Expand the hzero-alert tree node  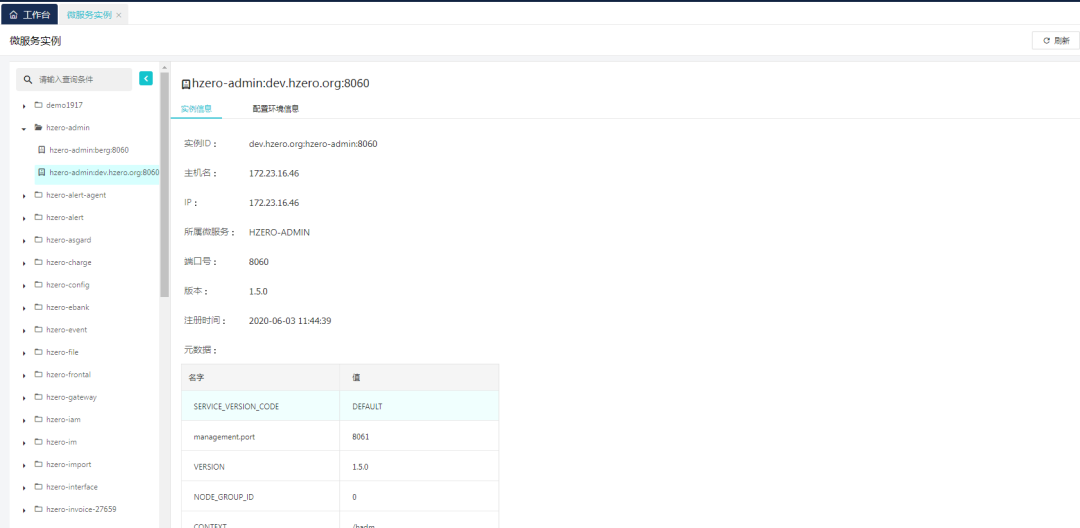coord(24,218)
